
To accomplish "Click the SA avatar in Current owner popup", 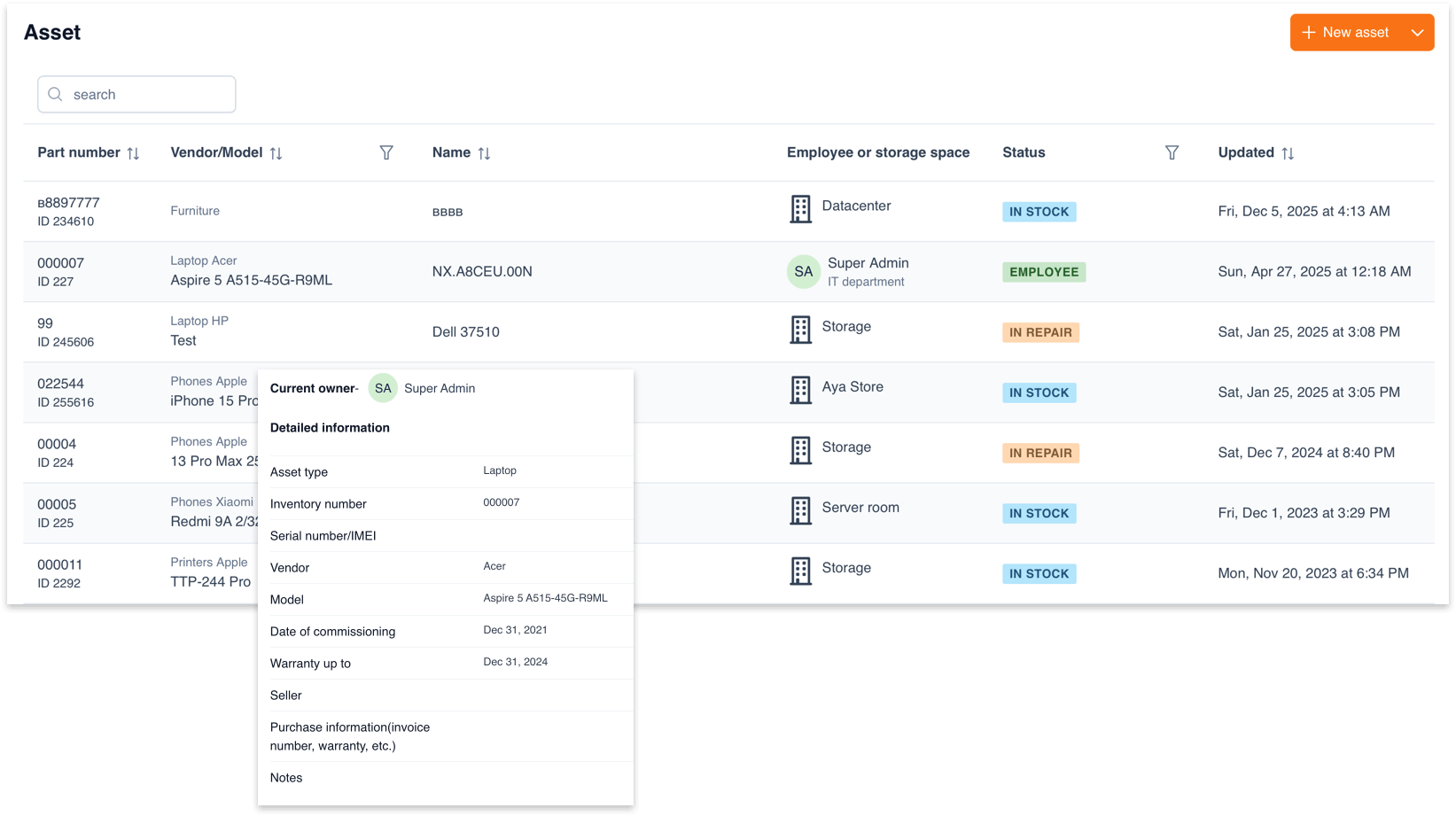I will 382,388.
